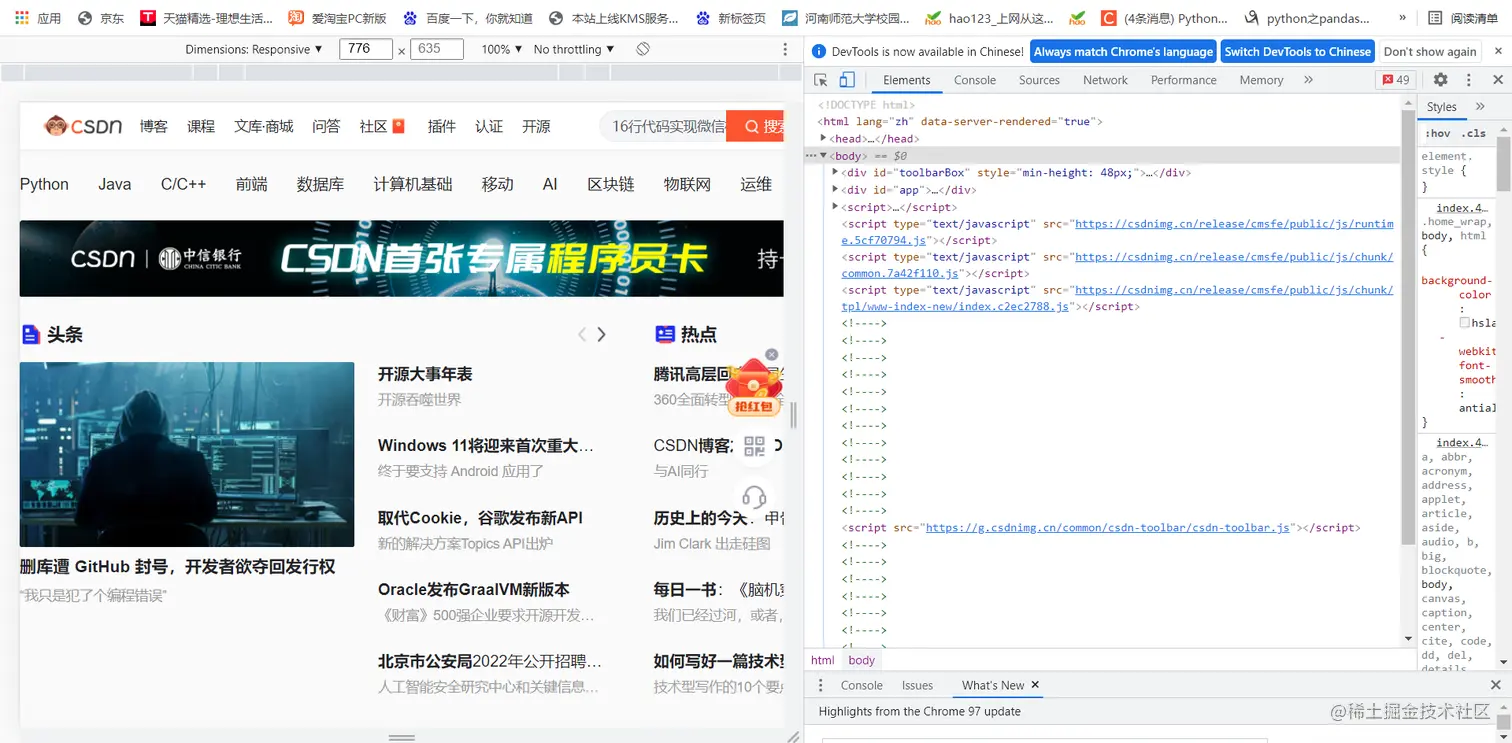
Task: Close the What's New drawer tab
Action: point(1036,685)
